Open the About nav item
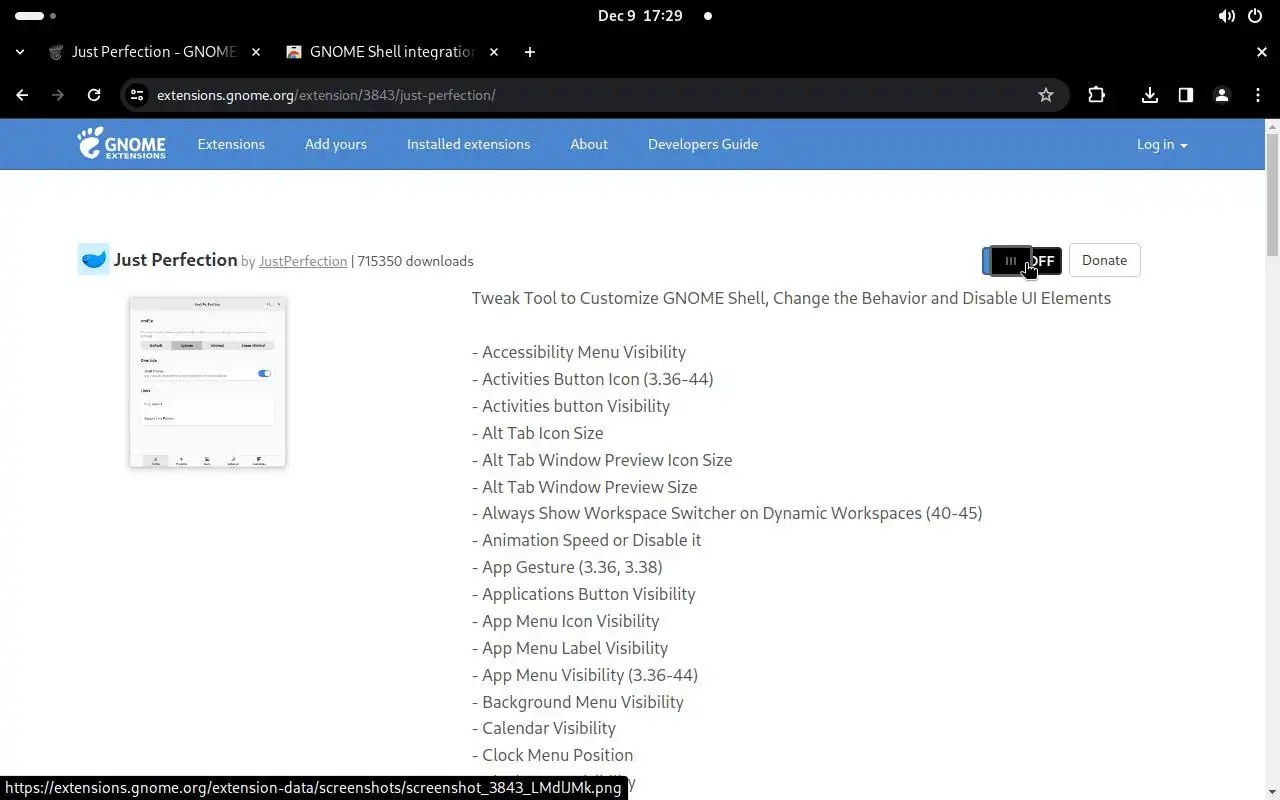1280x800 pixels. coord(589,144)
